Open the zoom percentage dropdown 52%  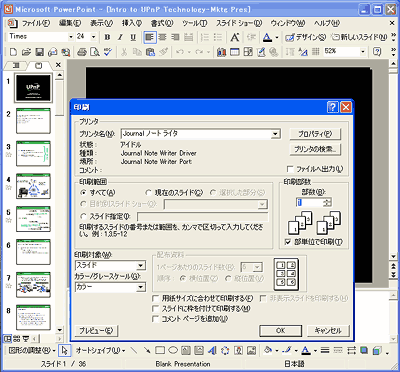[363, 52]
